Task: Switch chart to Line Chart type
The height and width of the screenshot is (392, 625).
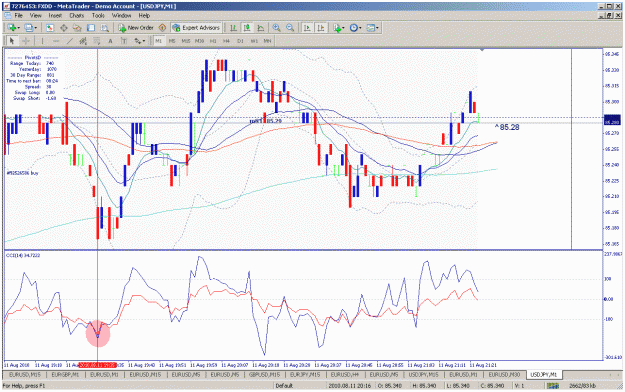Action: click(260, 28)
